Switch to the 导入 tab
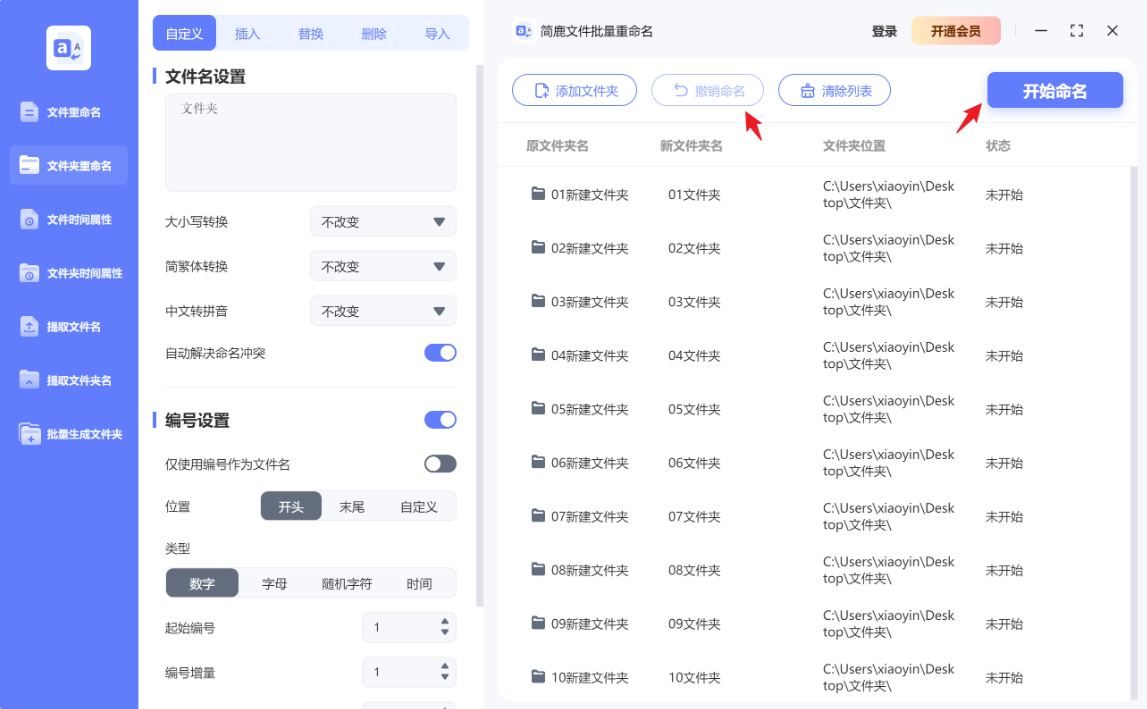Image resolution: width=1147 pixels, height=709 pixels. point(437,34)
